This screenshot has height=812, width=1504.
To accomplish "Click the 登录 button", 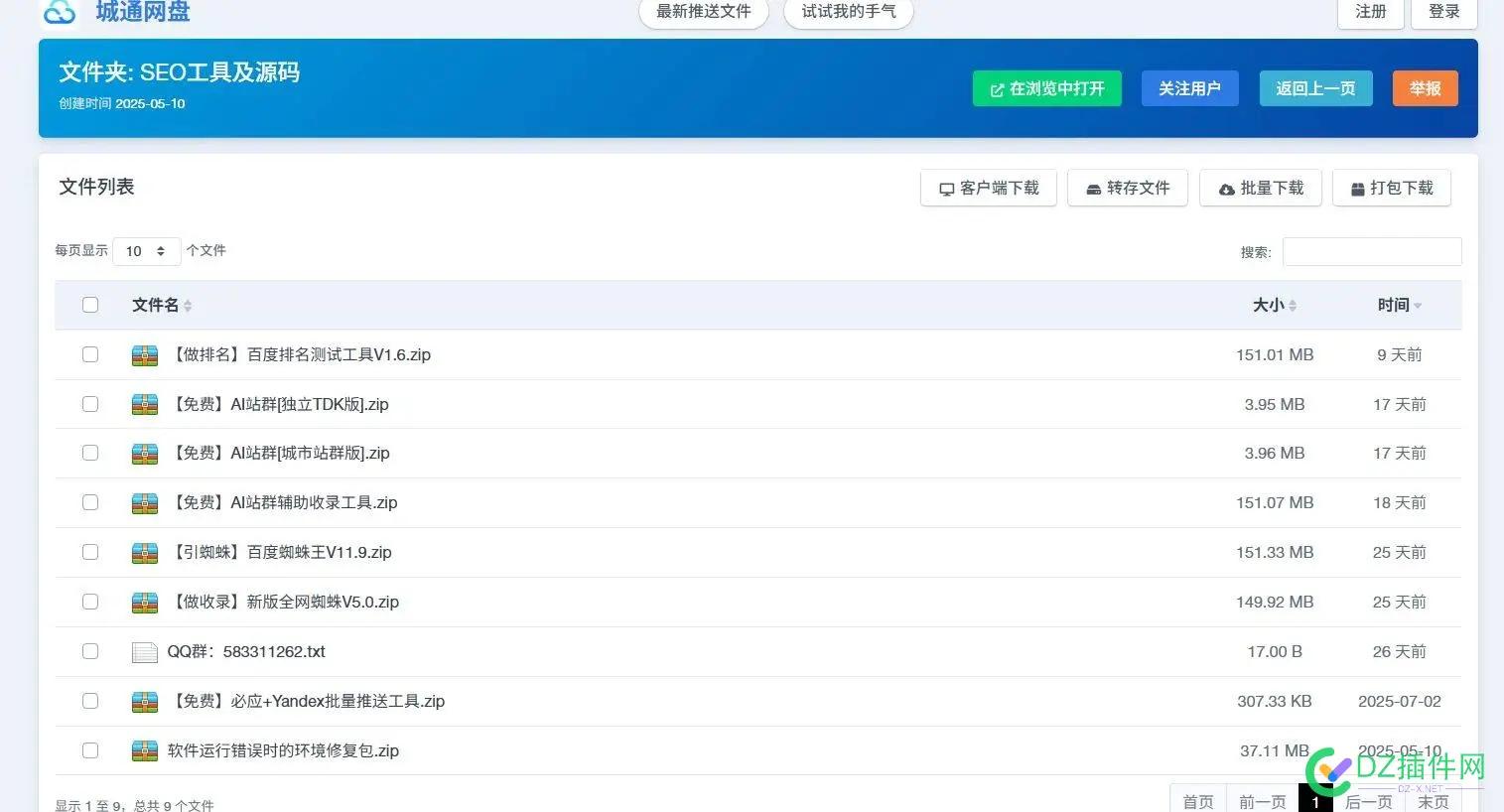I will click(1444, 12).
